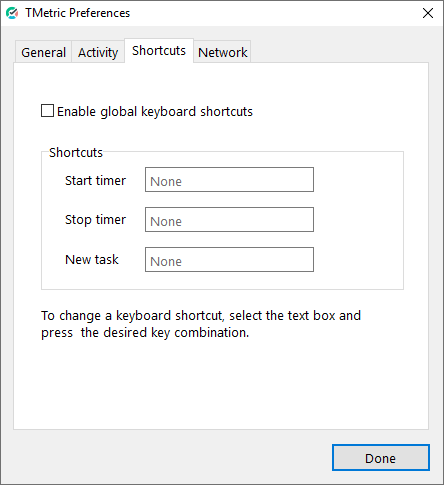The height and width of the screenshot is (485, 444).
Task: Focus the Start timer shortcut box
Action: coord(229,180)
